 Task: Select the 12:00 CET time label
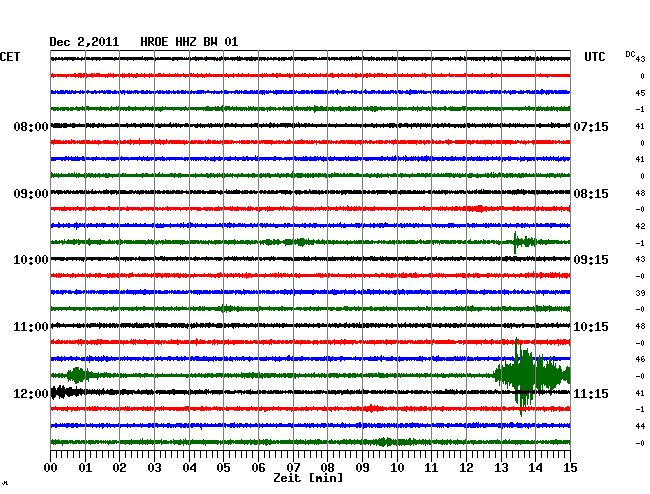[x=31, y=394]
